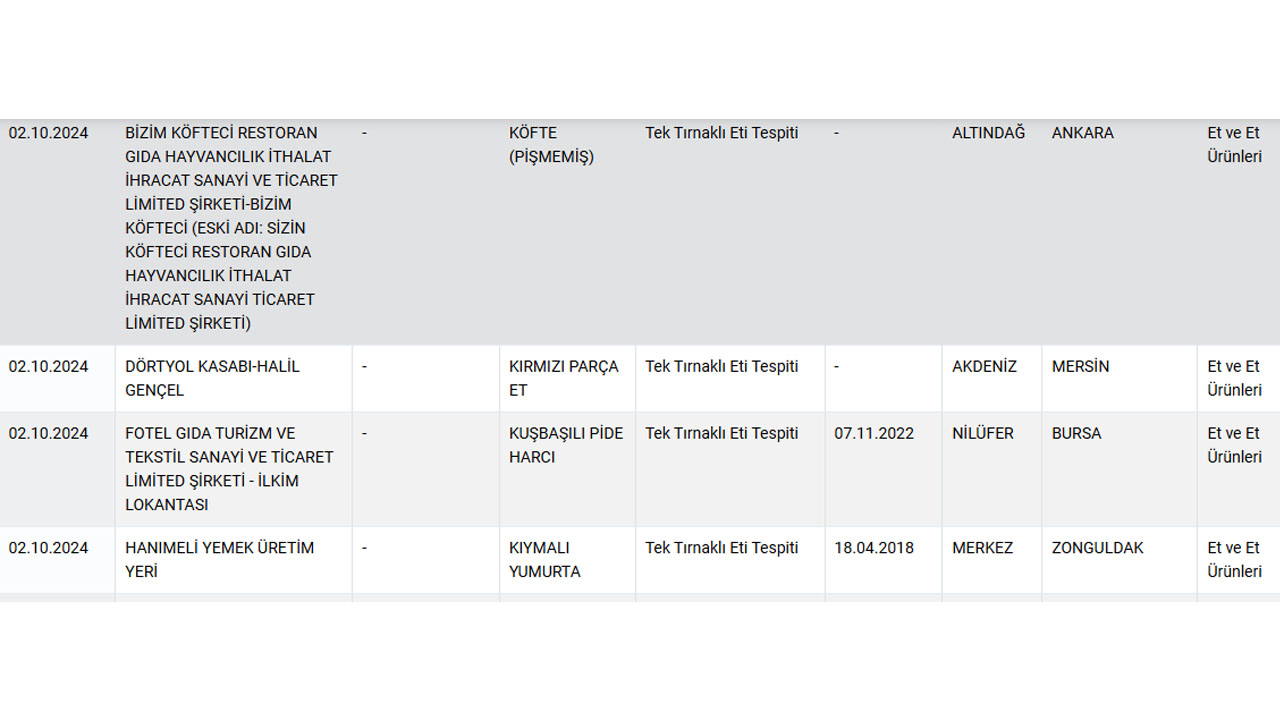This screenshot has height=720, width=1280.
Task: Click the BURSA province cell
Action: coord(1076,434)
